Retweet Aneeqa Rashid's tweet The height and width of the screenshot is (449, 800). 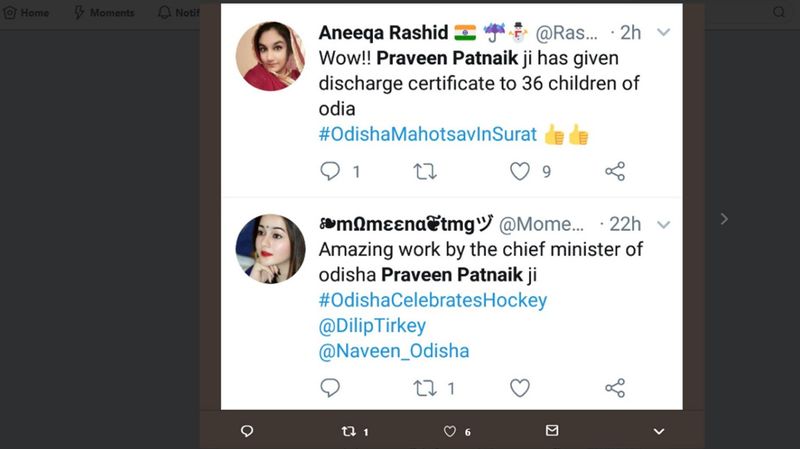(x=425, y=172)
